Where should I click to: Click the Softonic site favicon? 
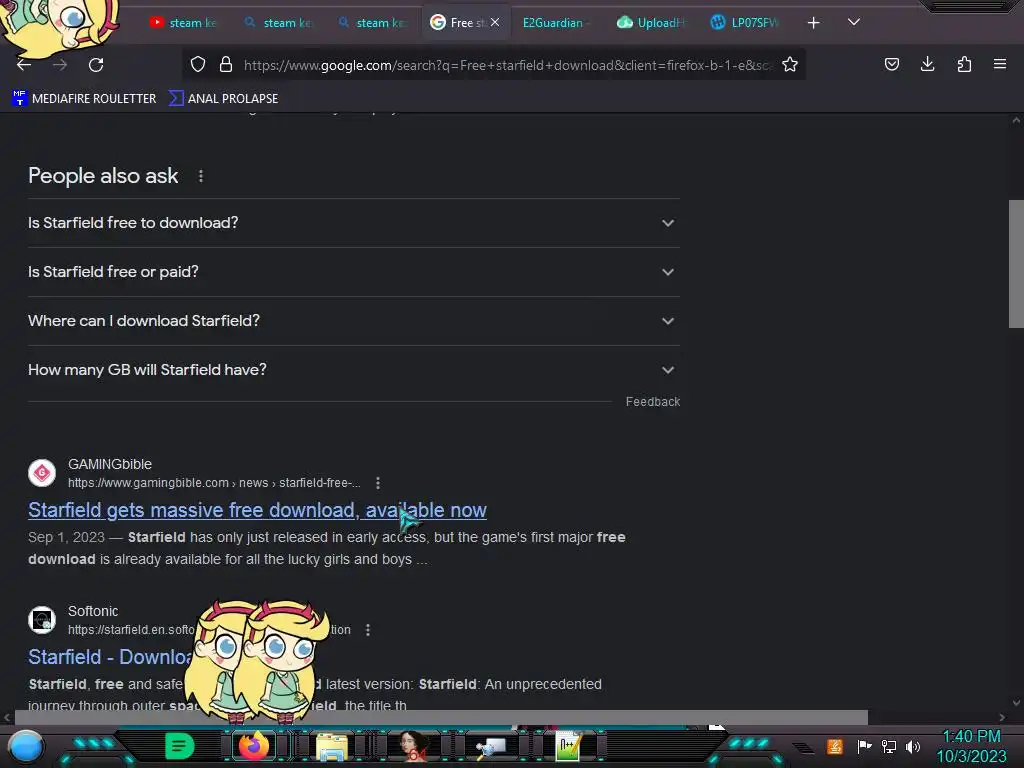coord(42,620)
